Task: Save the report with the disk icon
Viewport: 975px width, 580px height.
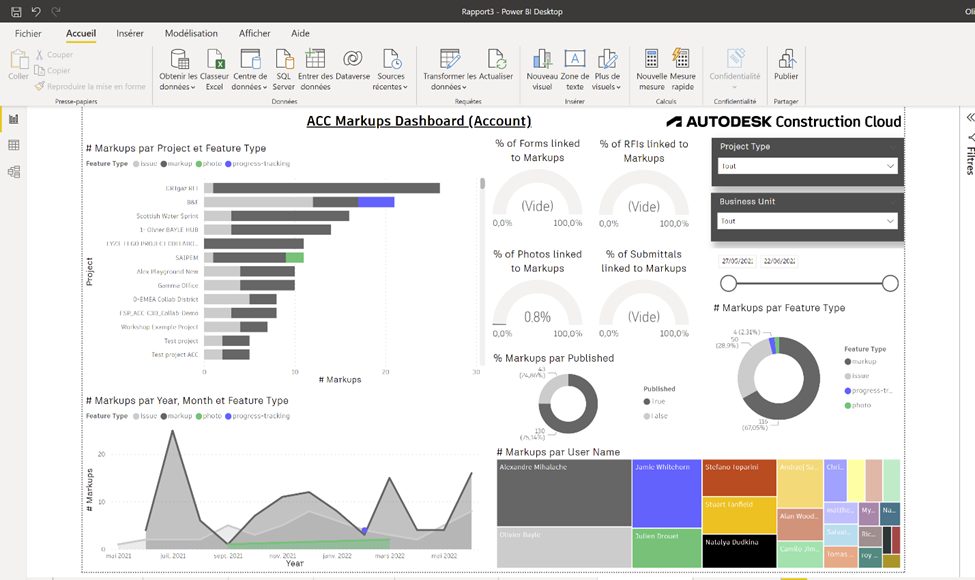Action: tap(16, 11)
